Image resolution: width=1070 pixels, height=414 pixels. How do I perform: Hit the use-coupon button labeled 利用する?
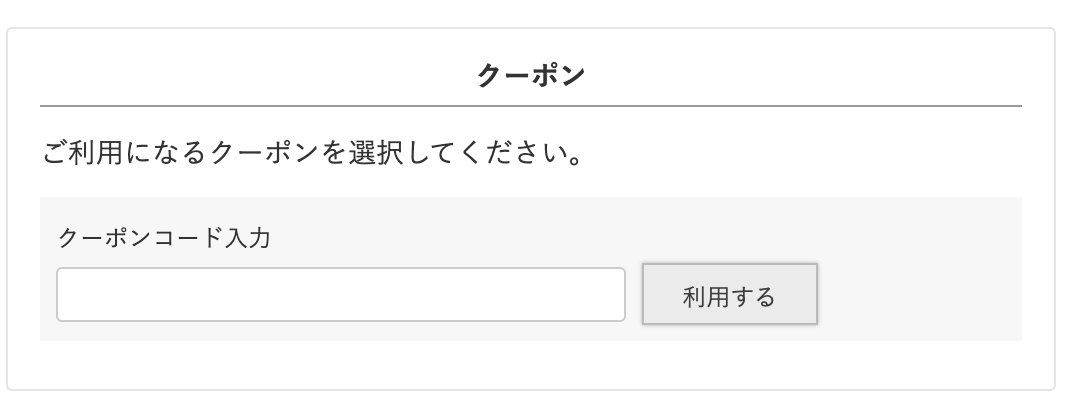(x=729, y=295)
